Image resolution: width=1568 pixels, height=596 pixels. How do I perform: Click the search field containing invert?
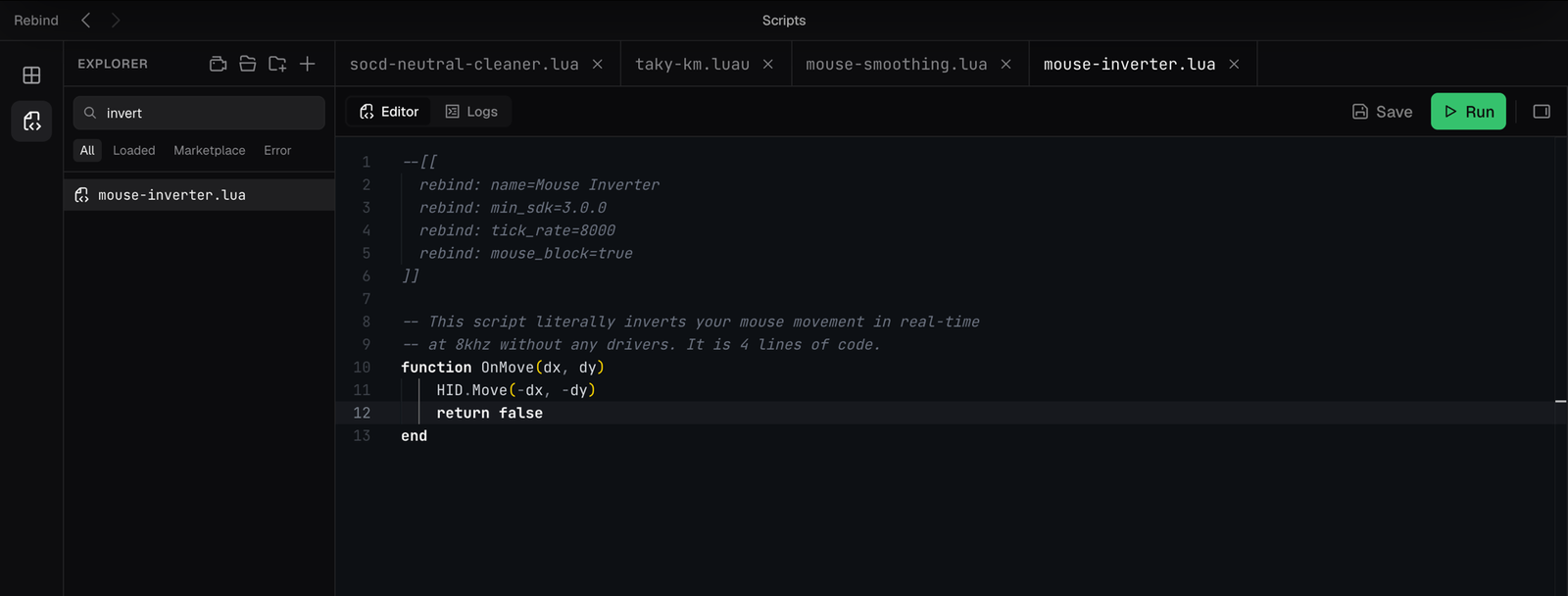point(199,113)
